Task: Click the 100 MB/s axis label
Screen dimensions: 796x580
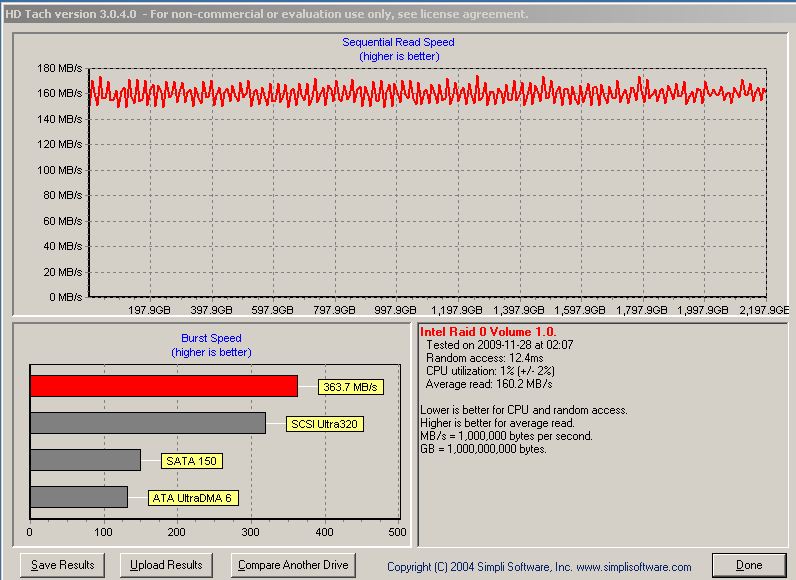Action: pyautogui.click(x=59, y=170)
